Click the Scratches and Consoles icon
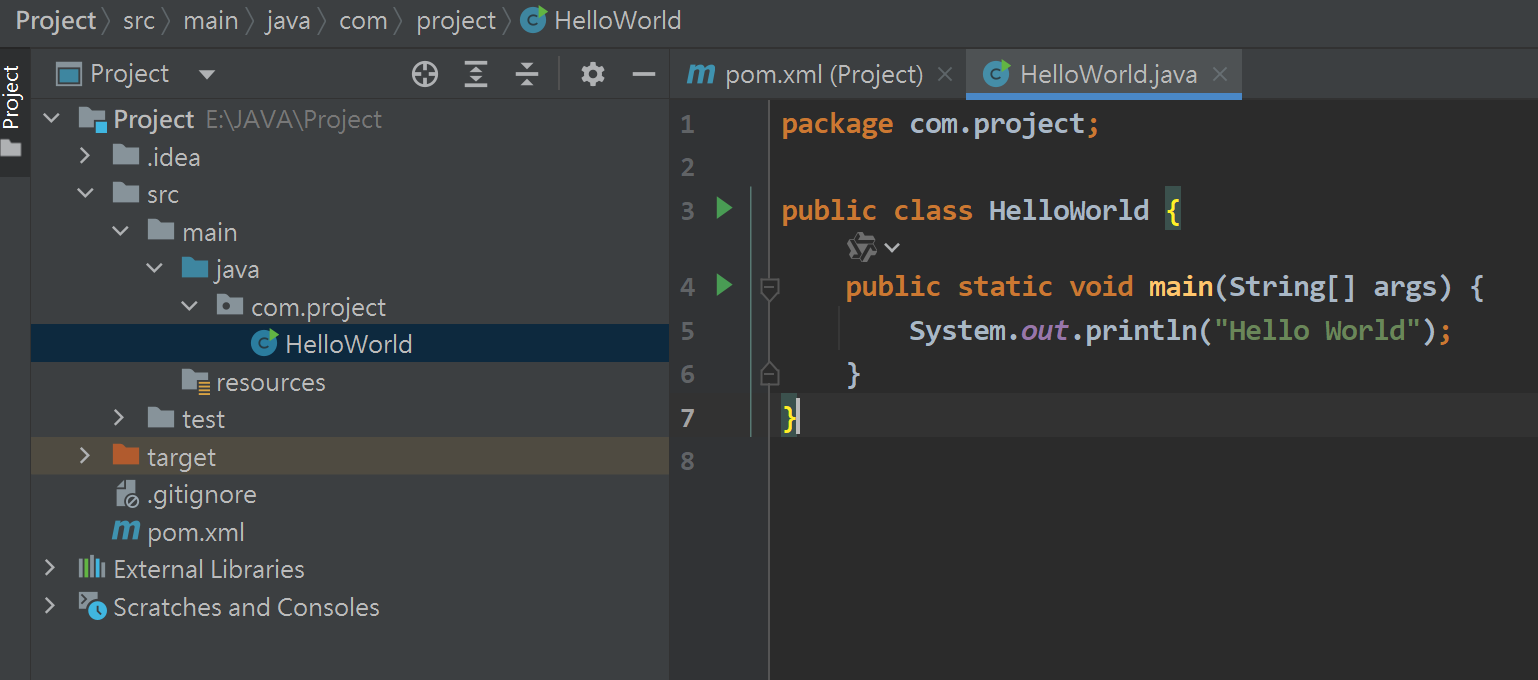Viewport: 1538px width, 680px height. 92,606
